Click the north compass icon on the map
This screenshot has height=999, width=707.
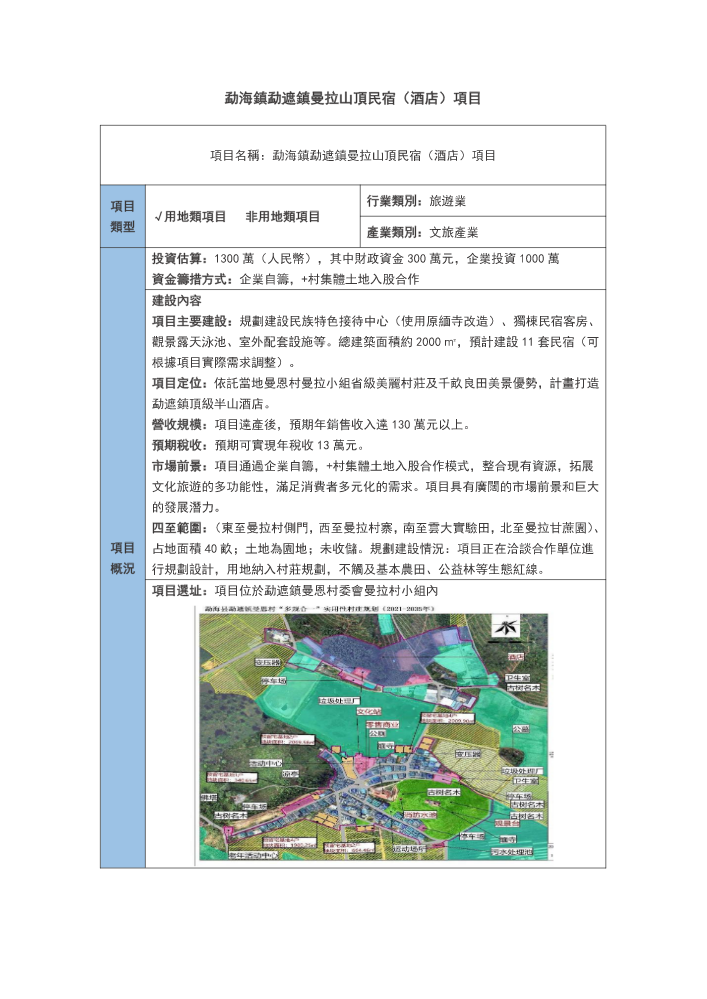click(x=506, y=628)
